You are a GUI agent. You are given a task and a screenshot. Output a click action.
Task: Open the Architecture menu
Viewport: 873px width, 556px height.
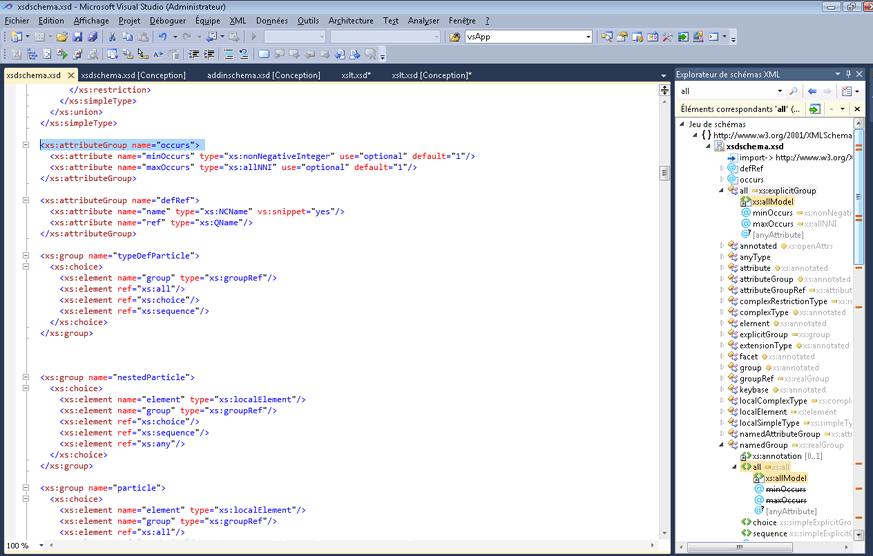pyautogui.click(x=351, y=21)
